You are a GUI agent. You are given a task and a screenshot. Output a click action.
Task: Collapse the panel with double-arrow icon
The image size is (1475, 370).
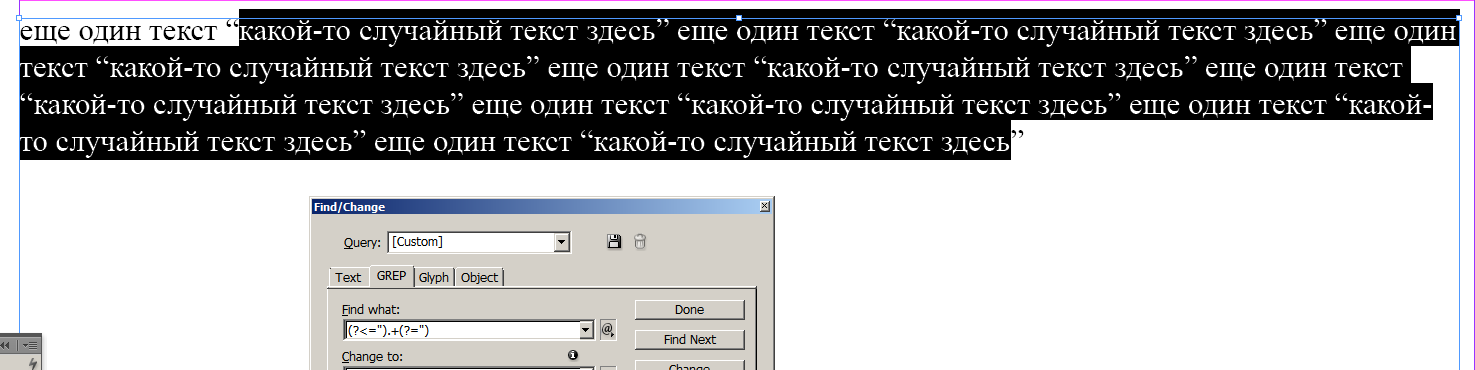(6, 344)
